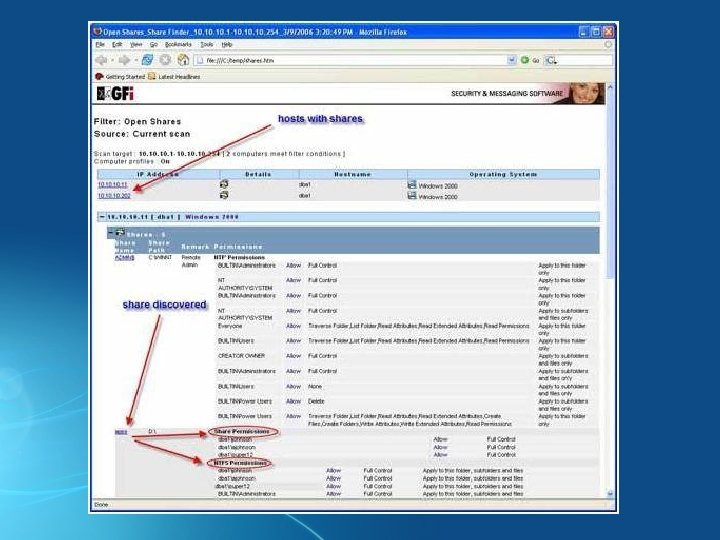Open the Help menu
The image size is (720, 540).
[x=227, y=45]
